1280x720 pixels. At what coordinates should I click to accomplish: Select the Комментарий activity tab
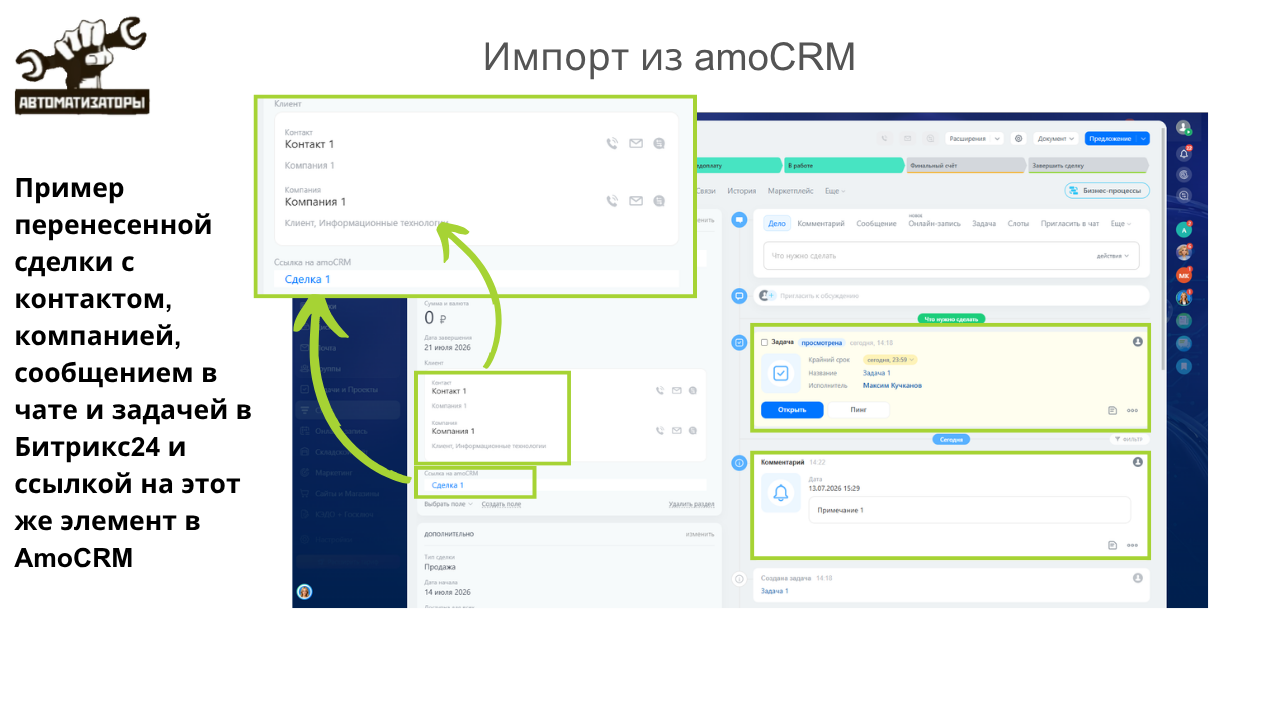point(822,223)
